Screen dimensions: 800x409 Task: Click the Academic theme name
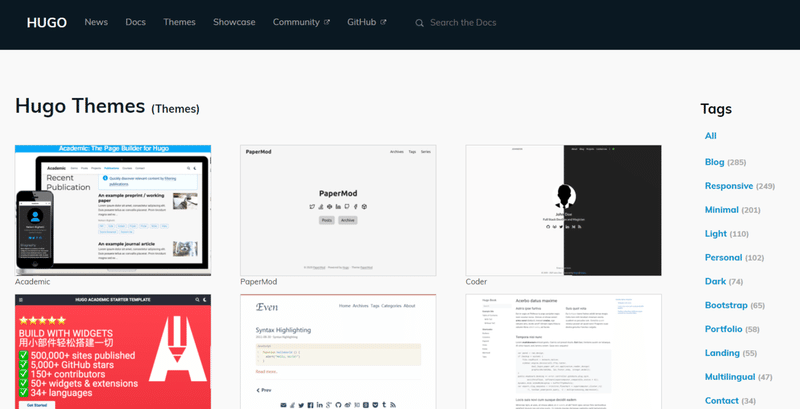[33, 282]
